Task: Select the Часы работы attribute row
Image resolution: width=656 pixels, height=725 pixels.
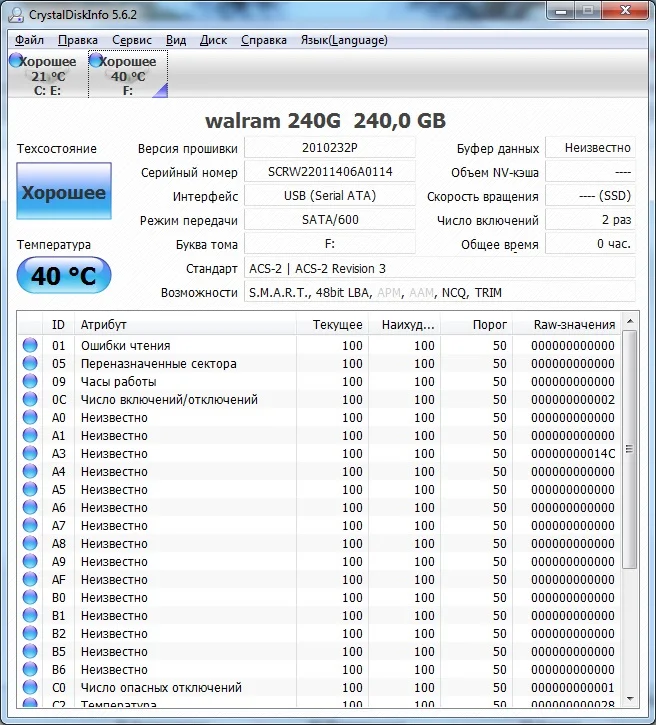Action: coord(319,381)
